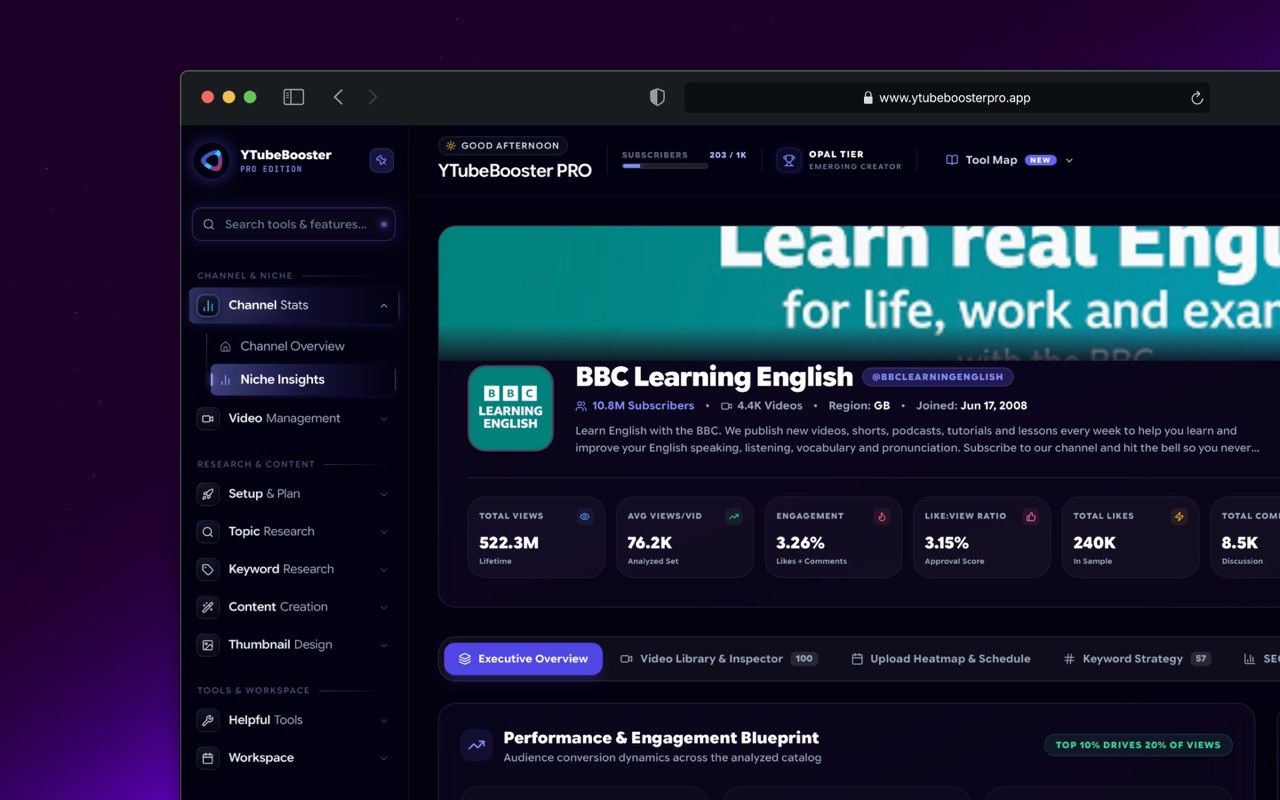Click the Keyword Research tag icon
Viewport: 1280px width, 800px height.
click(208, 570)
